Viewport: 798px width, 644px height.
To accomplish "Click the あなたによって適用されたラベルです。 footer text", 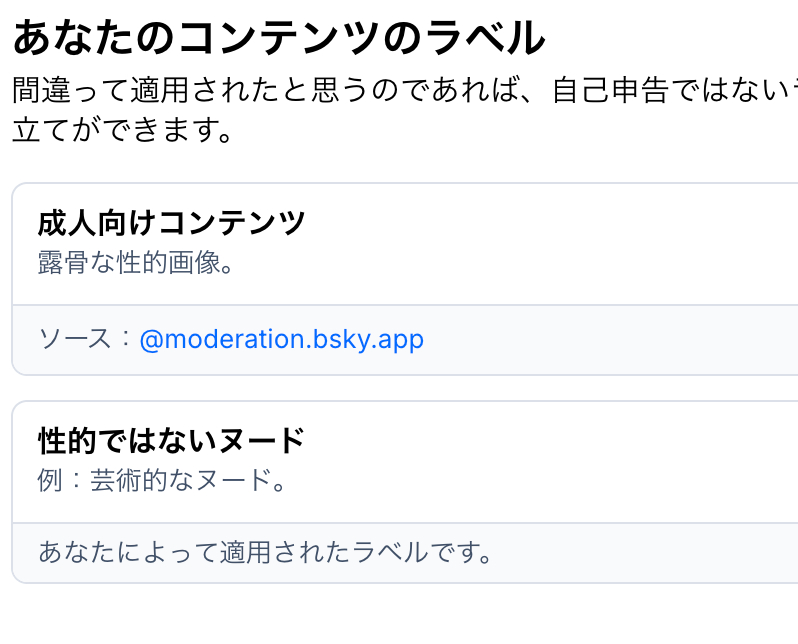I will (x=266, y=551).
